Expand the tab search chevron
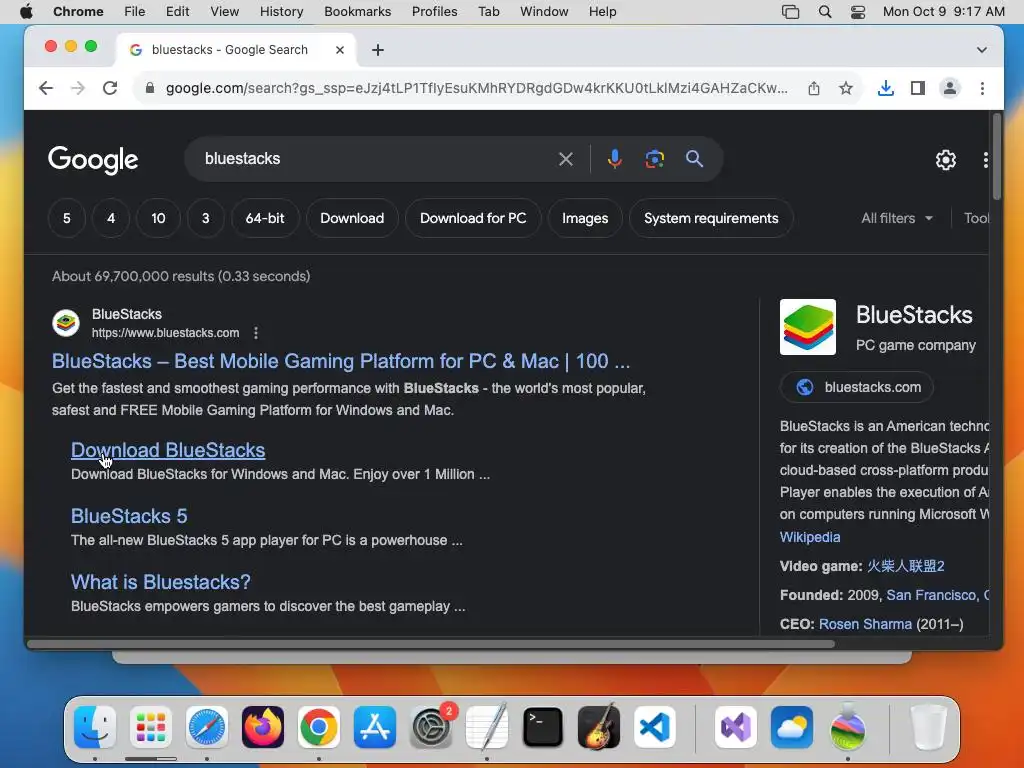Viewport: 1024px width, 768px height. [982, 50]
